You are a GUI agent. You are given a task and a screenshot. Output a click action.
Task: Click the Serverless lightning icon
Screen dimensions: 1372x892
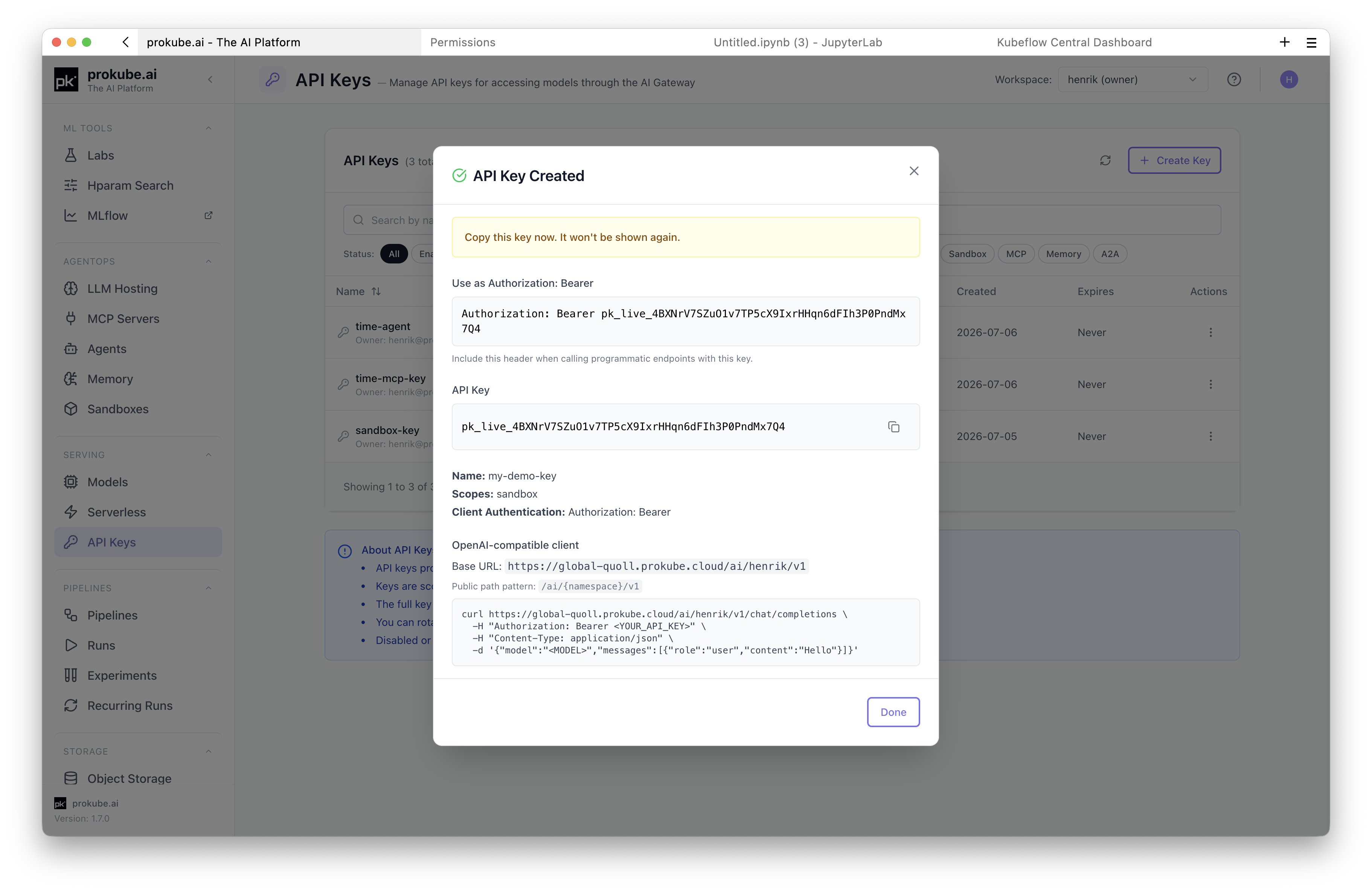71,512
